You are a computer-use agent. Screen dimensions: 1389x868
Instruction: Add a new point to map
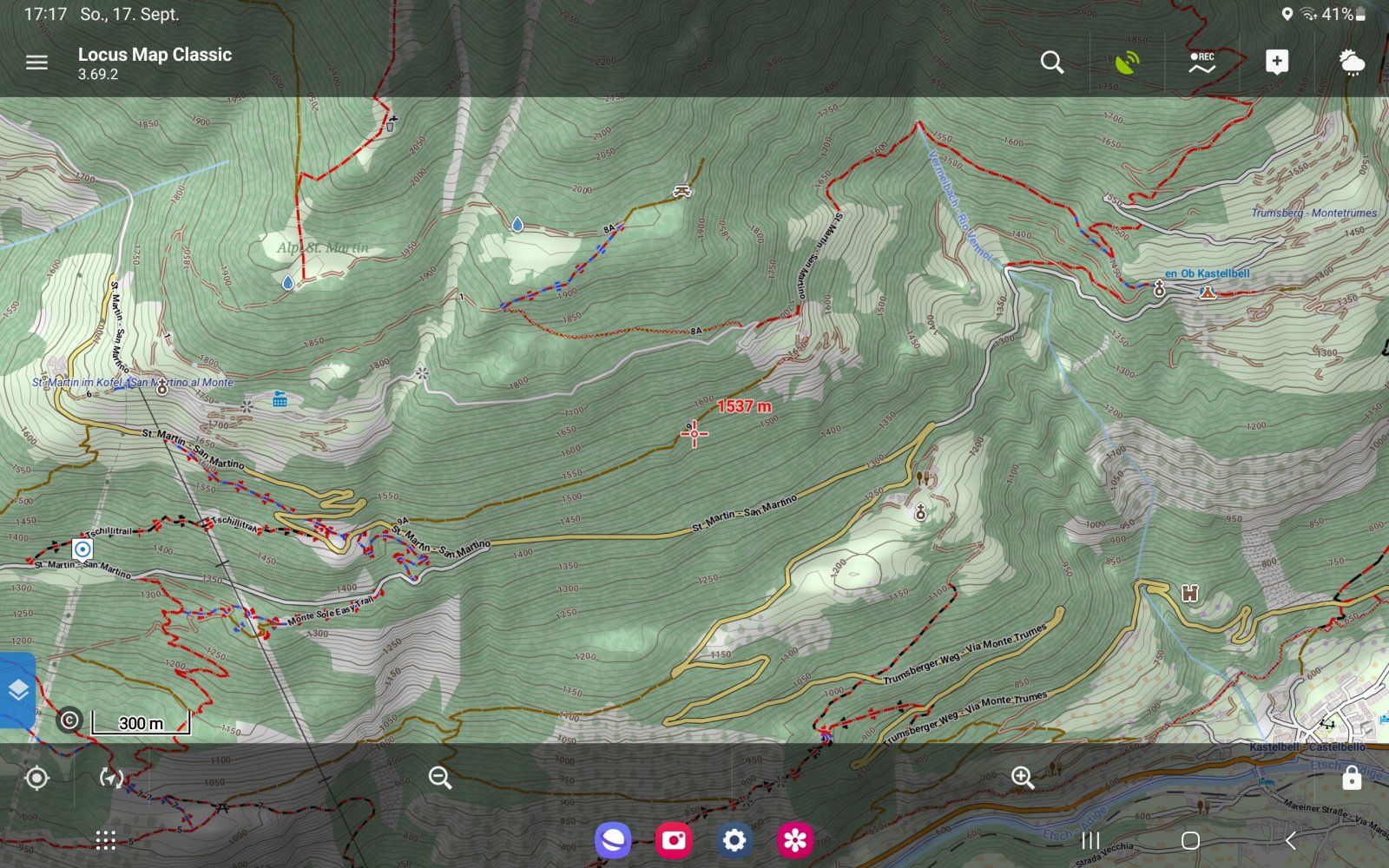tap(1276, 62)
